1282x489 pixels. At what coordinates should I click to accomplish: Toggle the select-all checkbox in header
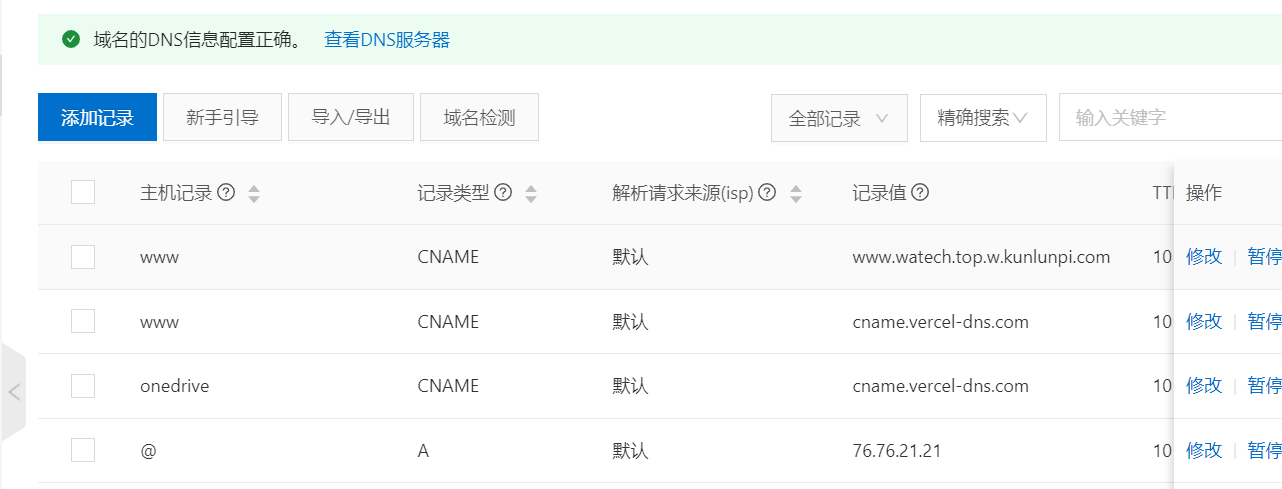(x=83, y=192)
